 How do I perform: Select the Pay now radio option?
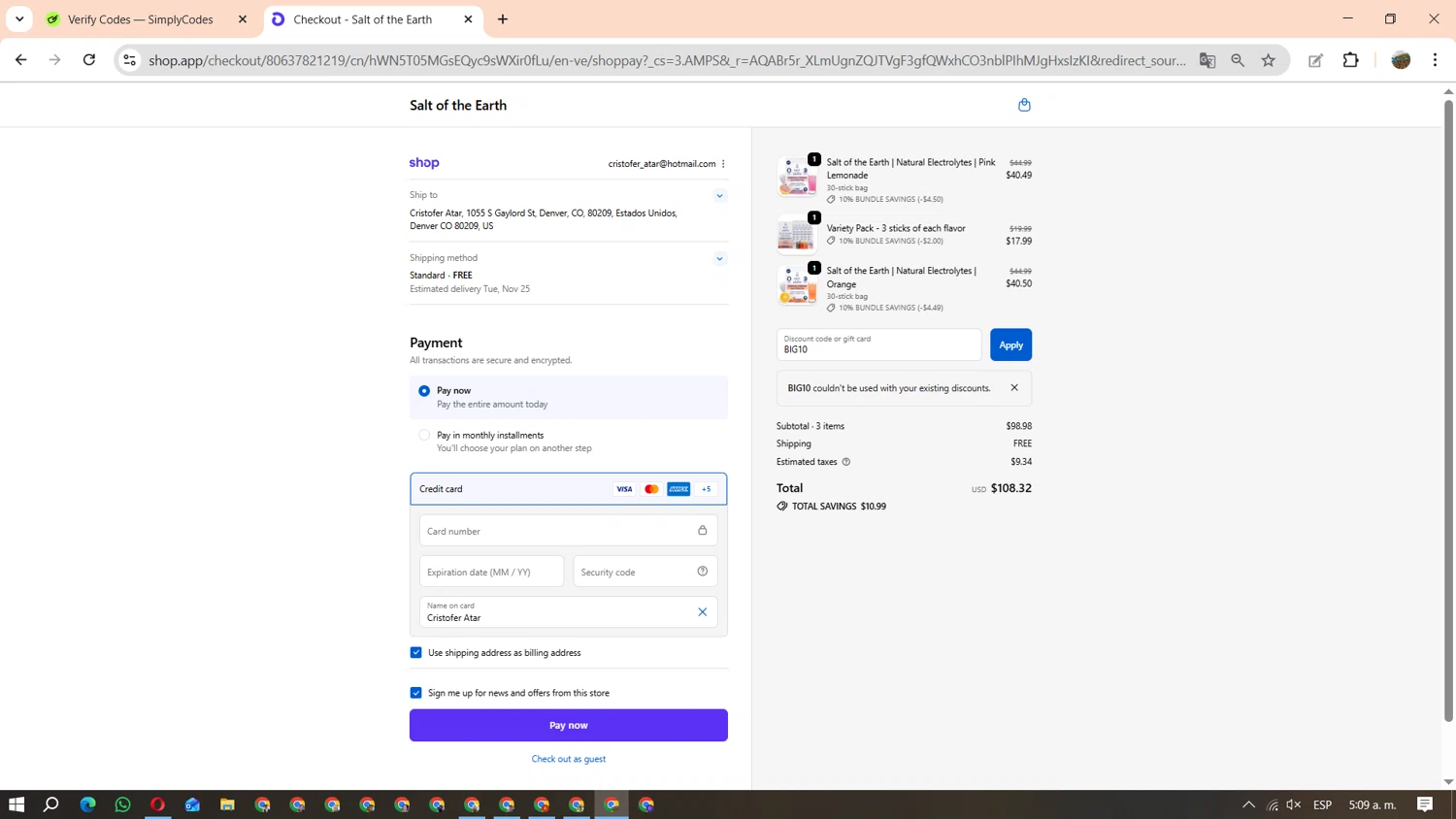click(424, 391)
